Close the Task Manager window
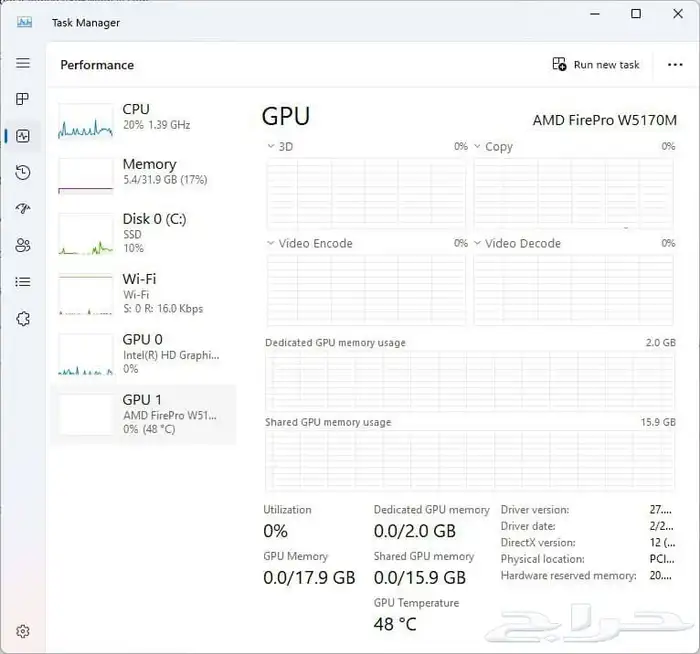700x654 pixels. pyautogui.click(x=678, y=14)
